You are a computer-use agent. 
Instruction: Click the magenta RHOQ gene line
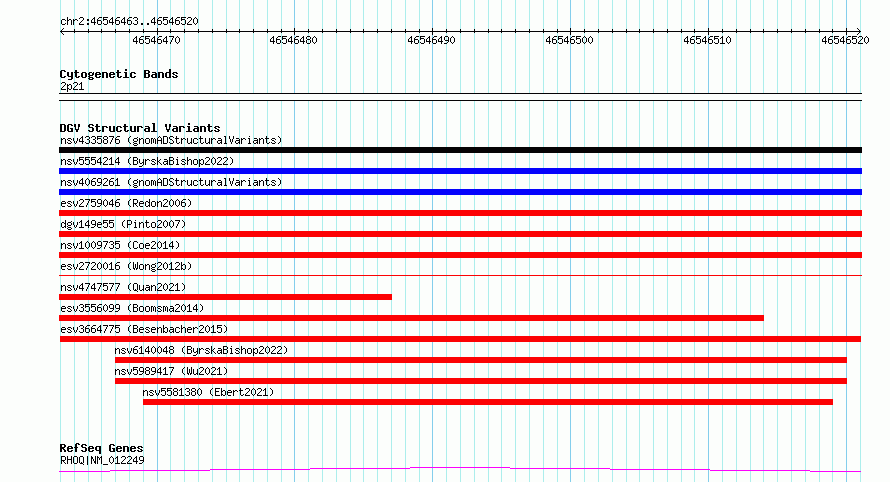pyautogui.click(x=460, y=470)
